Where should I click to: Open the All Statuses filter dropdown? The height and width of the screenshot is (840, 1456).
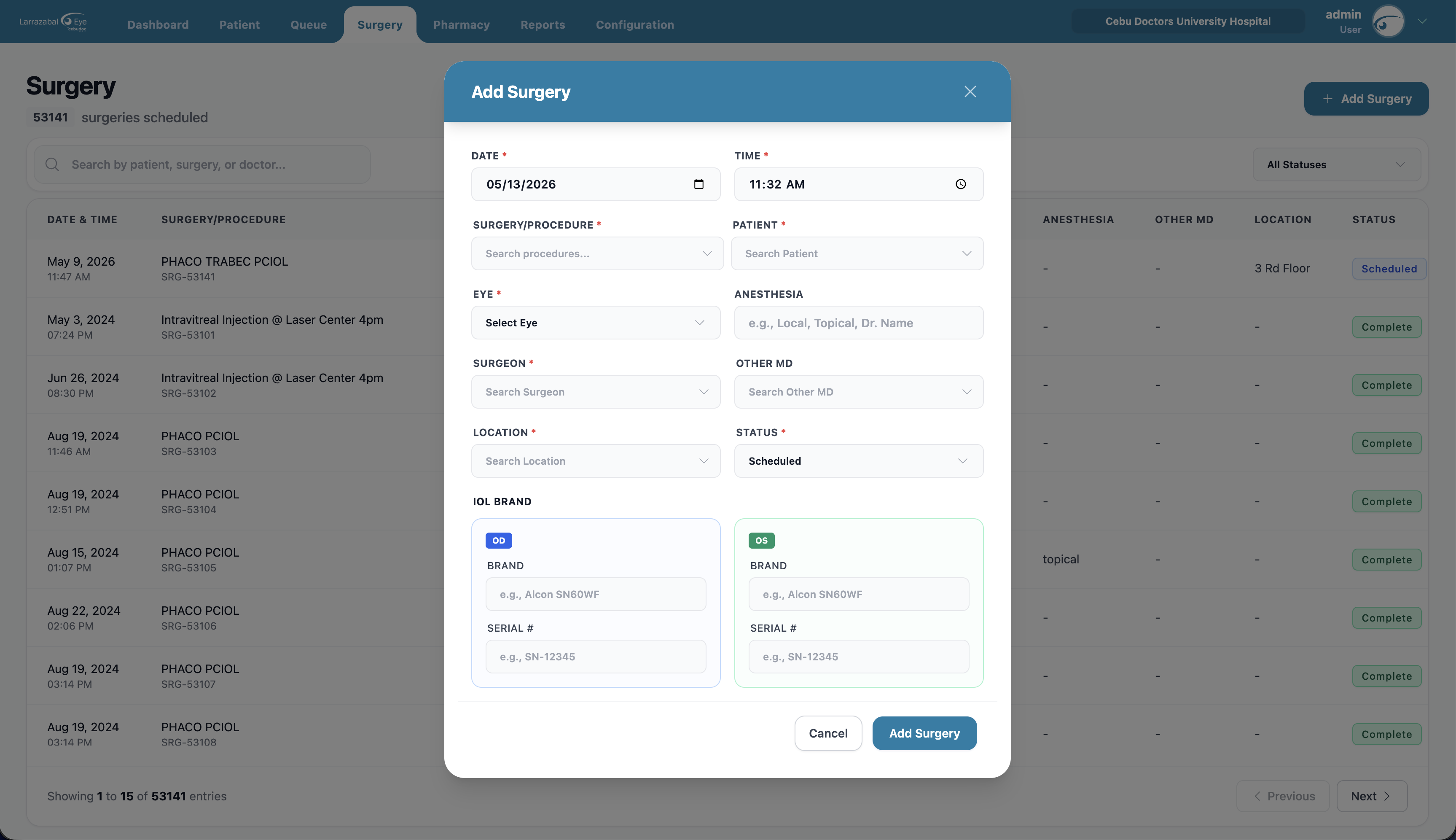pos(1337,164)
